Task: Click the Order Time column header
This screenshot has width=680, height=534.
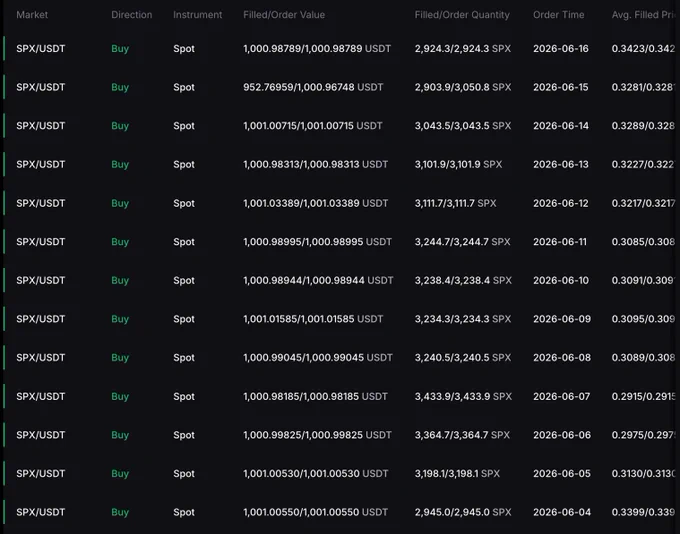Action: pos(559,15)
